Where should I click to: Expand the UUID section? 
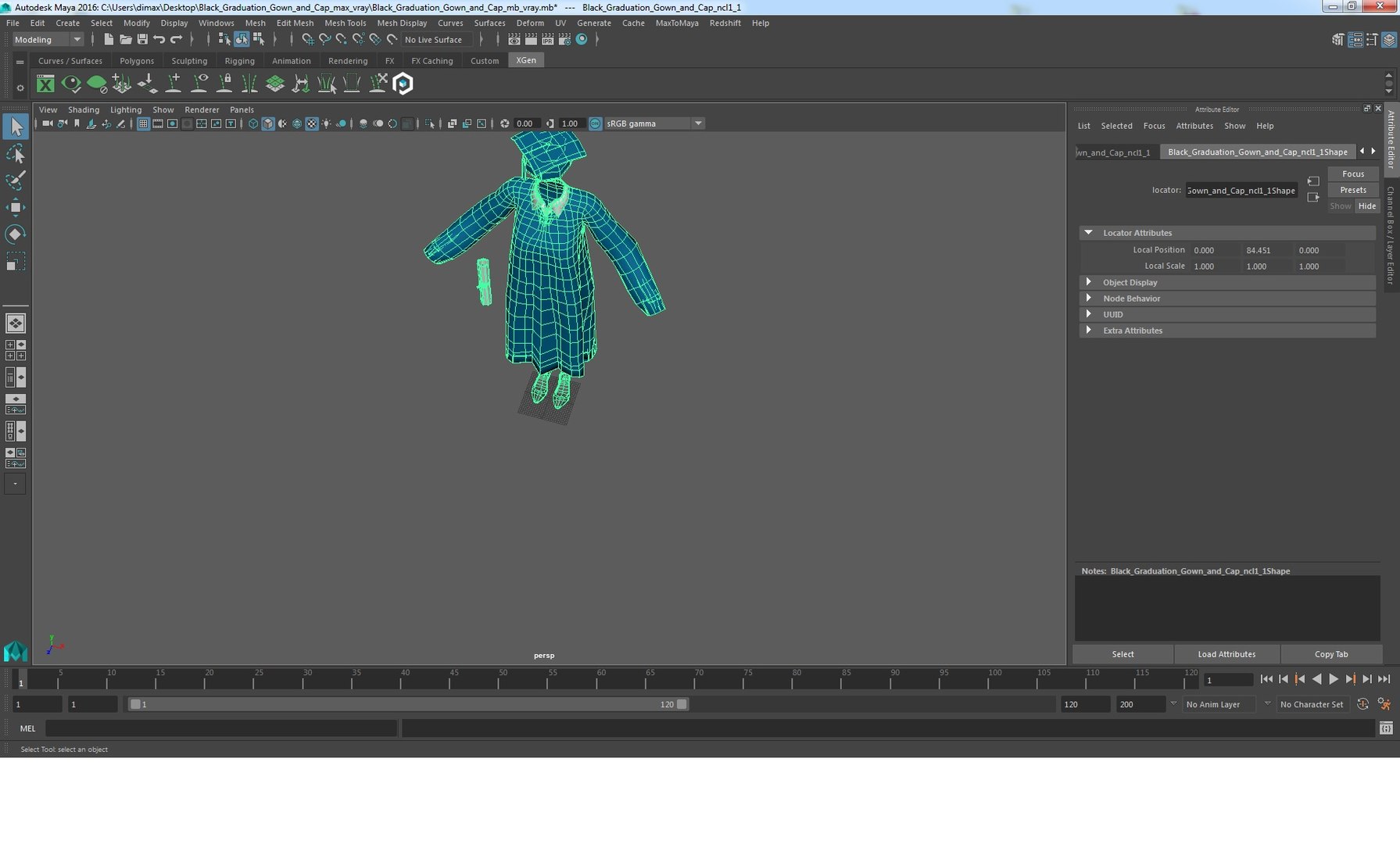(x=1088, y=314)
